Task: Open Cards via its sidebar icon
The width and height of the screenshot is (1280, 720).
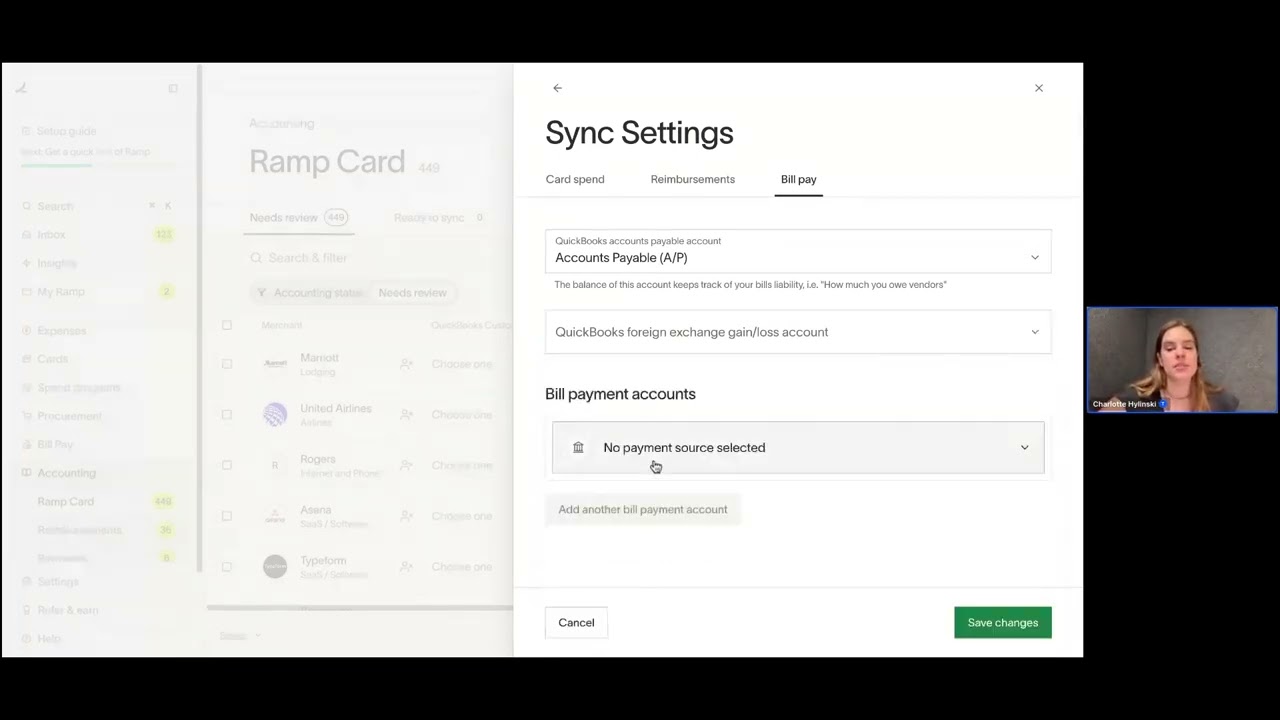Action: pos(27,359)
